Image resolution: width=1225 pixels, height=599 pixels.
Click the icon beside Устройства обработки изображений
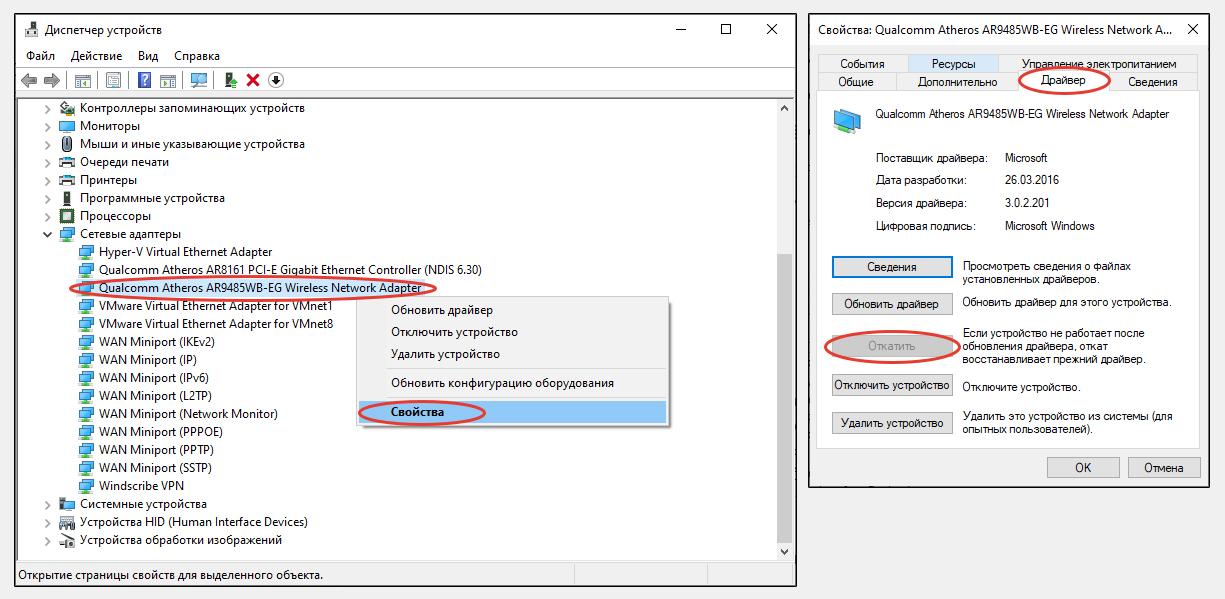67,540
